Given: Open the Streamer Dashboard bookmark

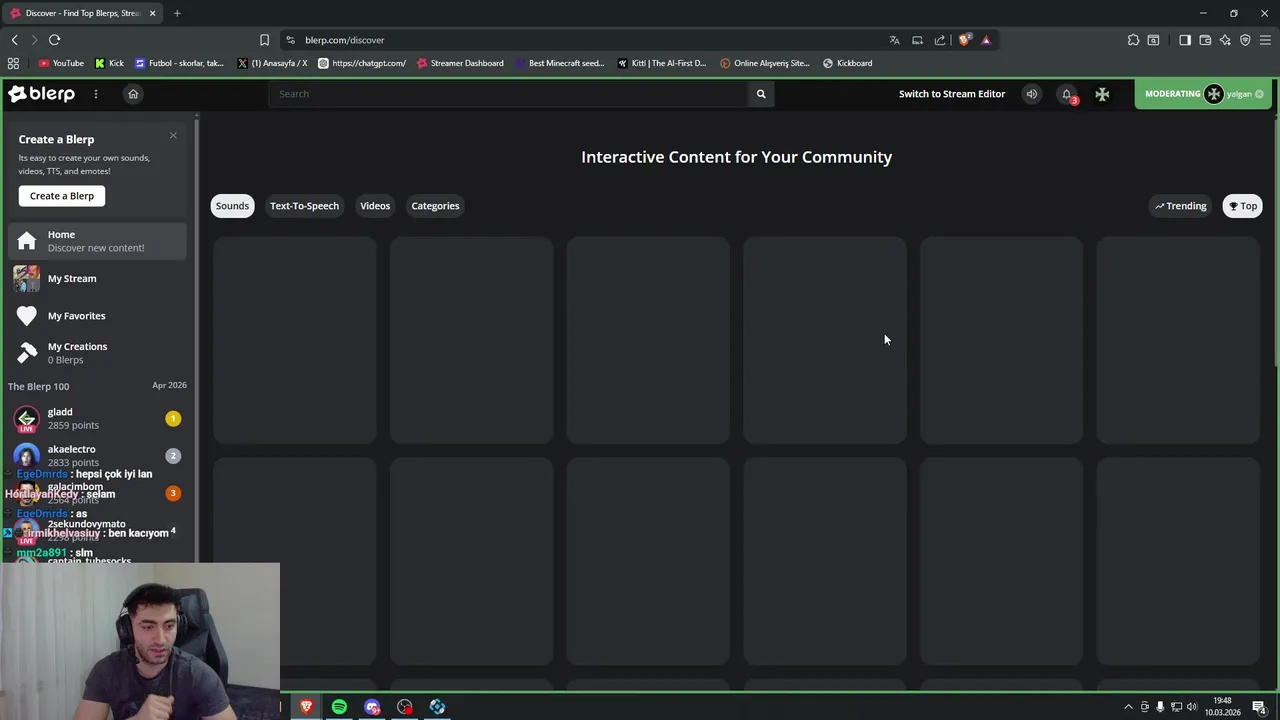Looking at the screenshot, I should (460, 63).
